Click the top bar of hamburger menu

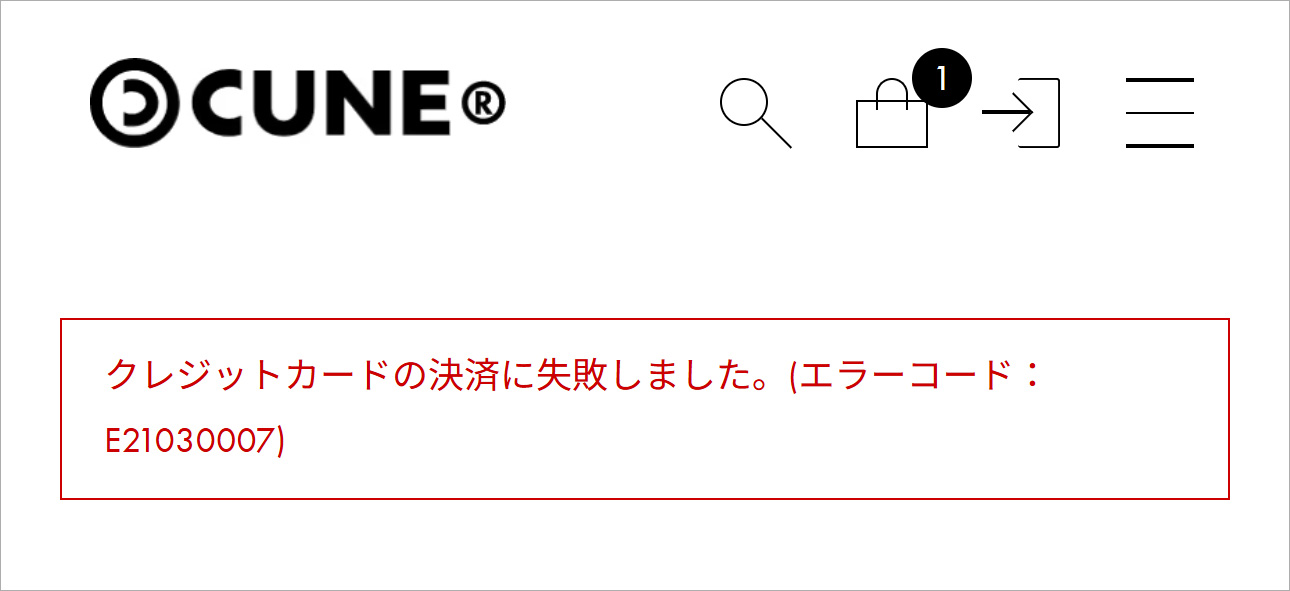point(1160,80)
